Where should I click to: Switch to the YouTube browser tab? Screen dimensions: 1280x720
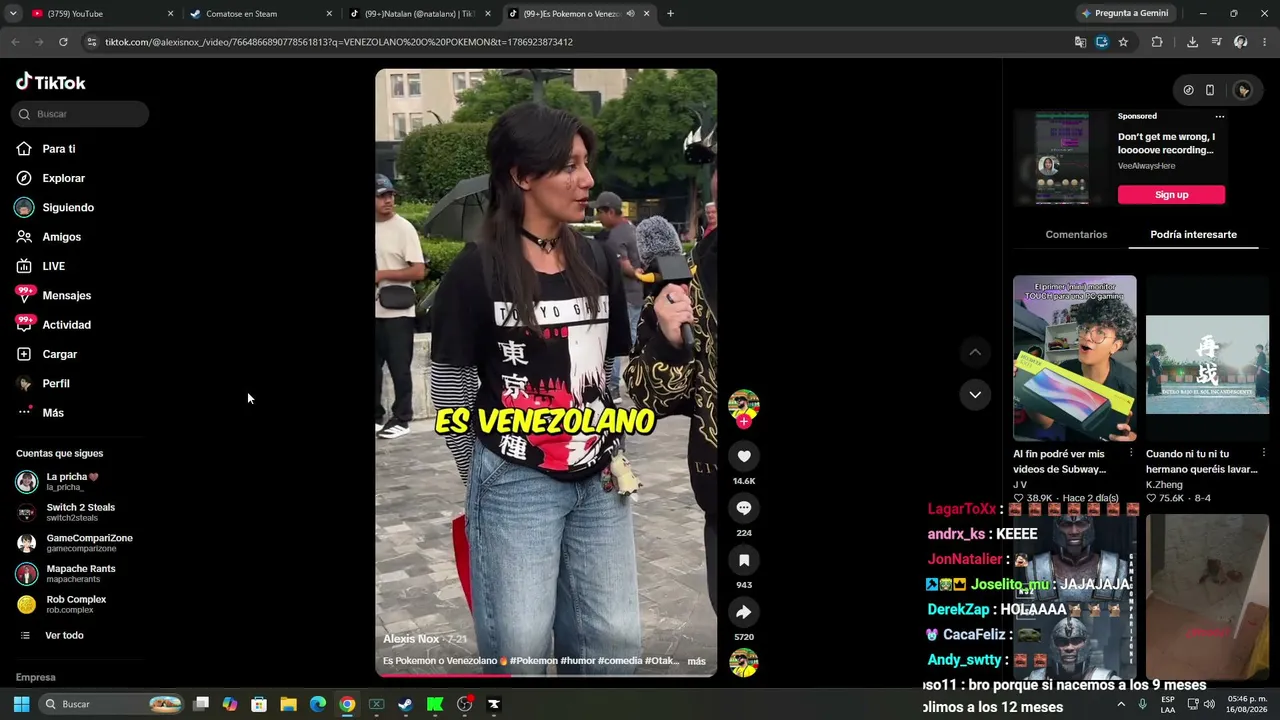[x=102, y=14]
